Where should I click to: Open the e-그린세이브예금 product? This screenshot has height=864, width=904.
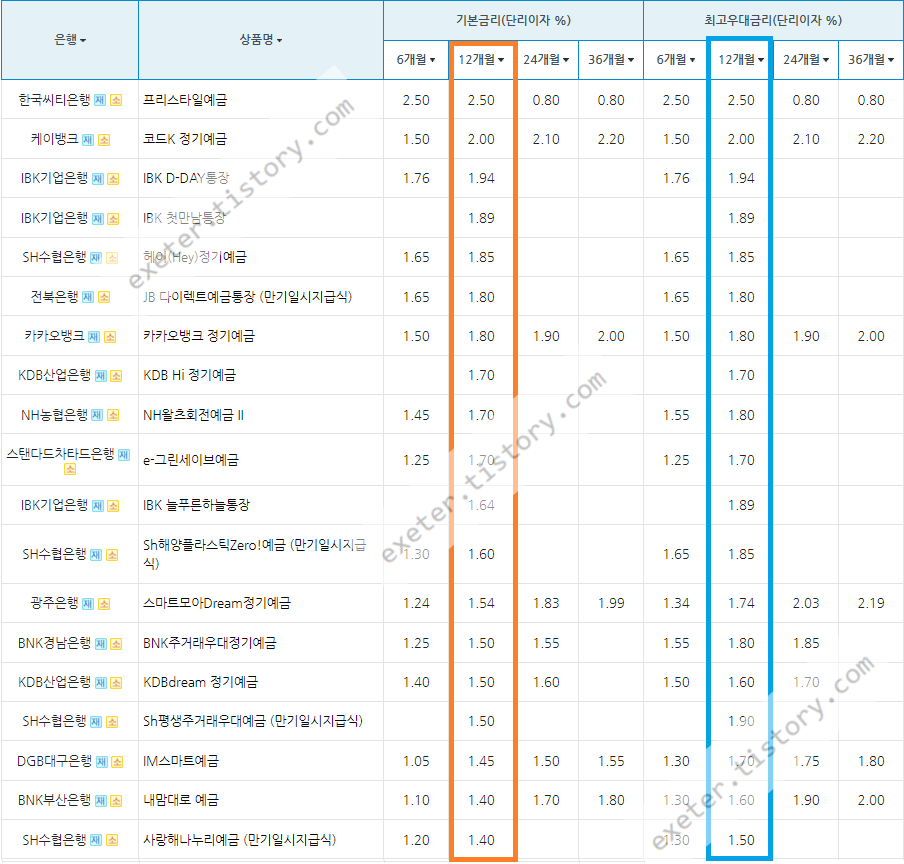click(191, 460)
